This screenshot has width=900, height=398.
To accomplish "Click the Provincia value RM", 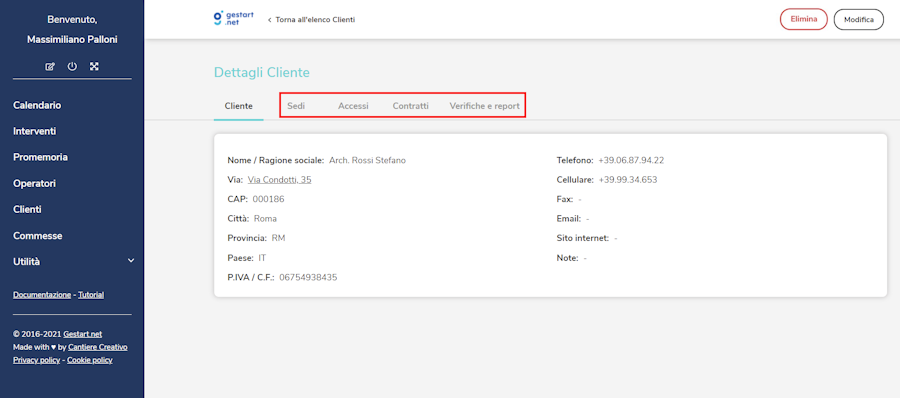I will (x=278, y=238).
